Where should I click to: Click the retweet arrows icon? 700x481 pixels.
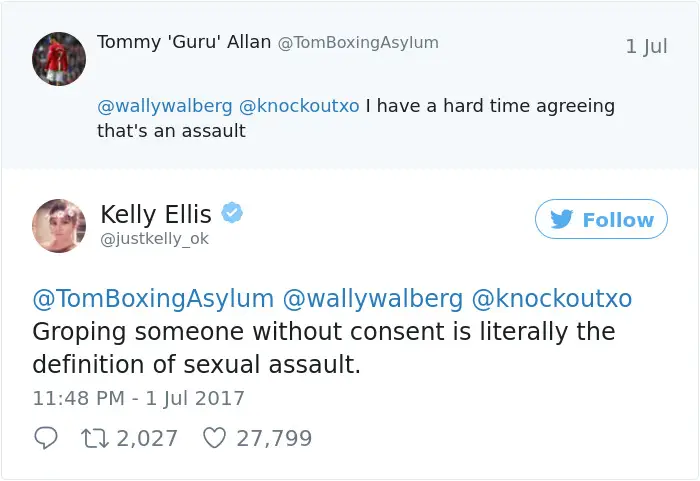(95, 438)
